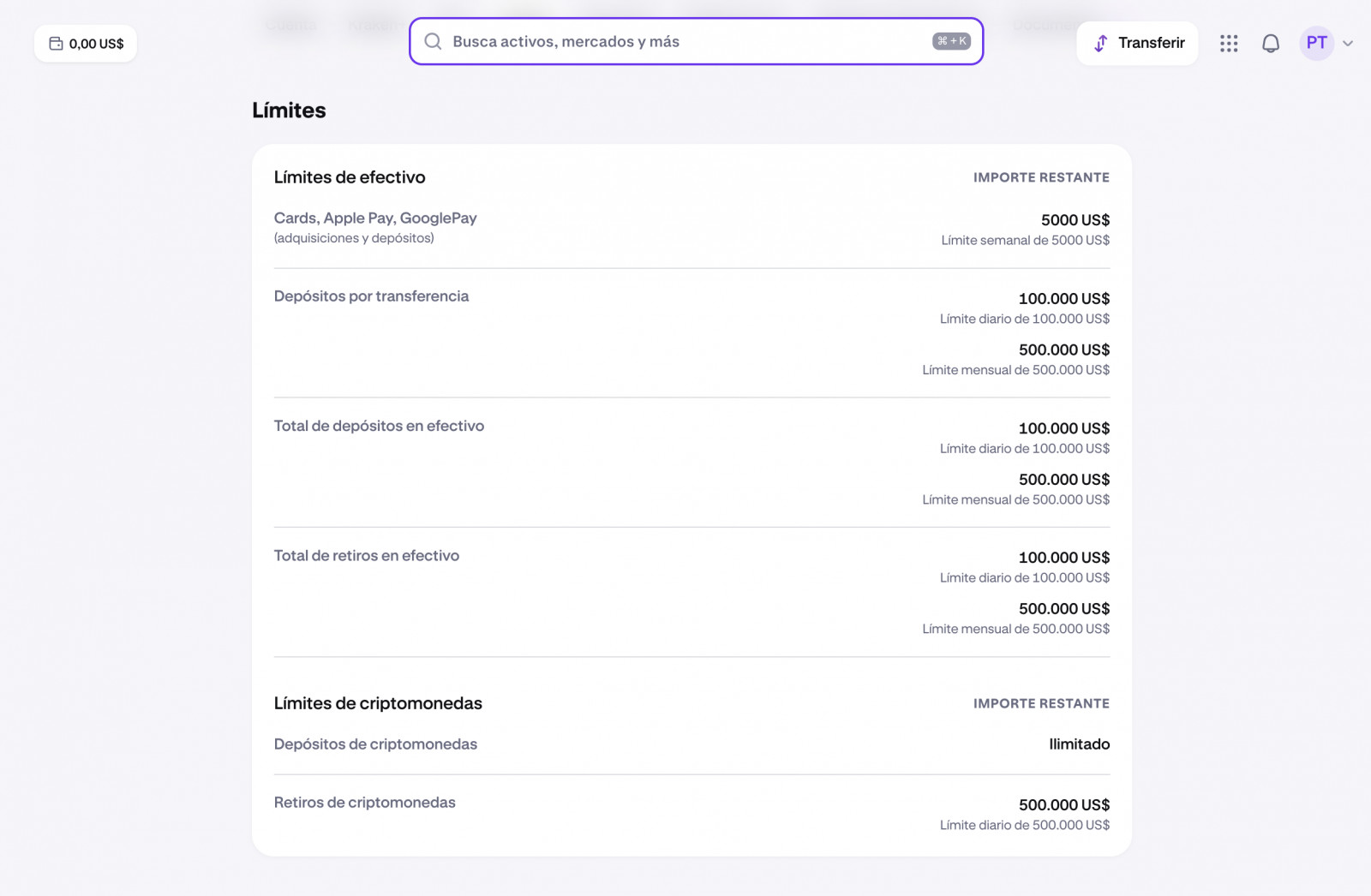Click the 'Retiros de criptomonedas' row label
Image resolution: width=1371 pixels, height=896 pixels.
point(364,803)
